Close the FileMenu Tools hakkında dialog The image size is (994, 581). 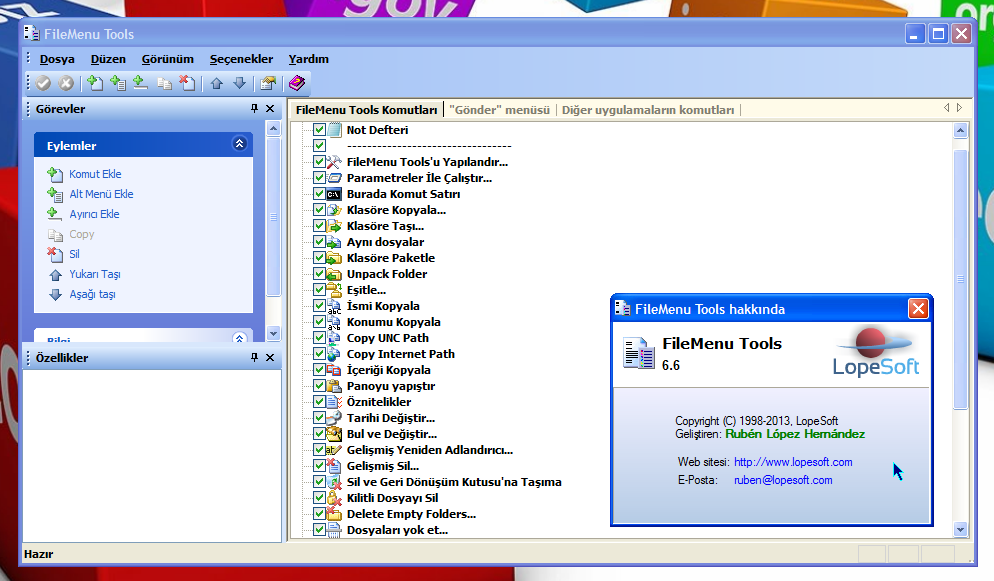[x=918, y=309]
